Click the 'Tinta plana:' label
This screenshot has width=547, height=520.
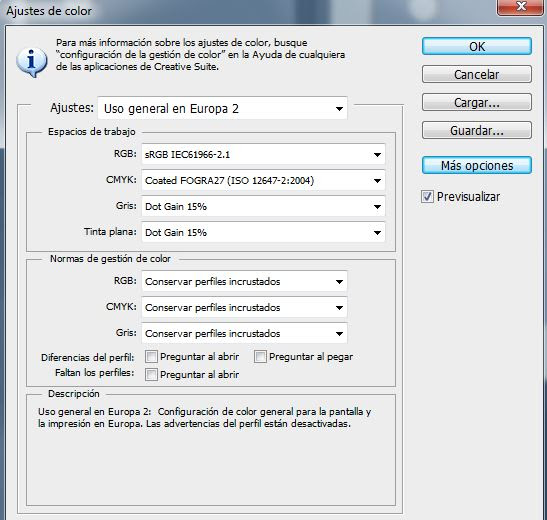point(110,232)
